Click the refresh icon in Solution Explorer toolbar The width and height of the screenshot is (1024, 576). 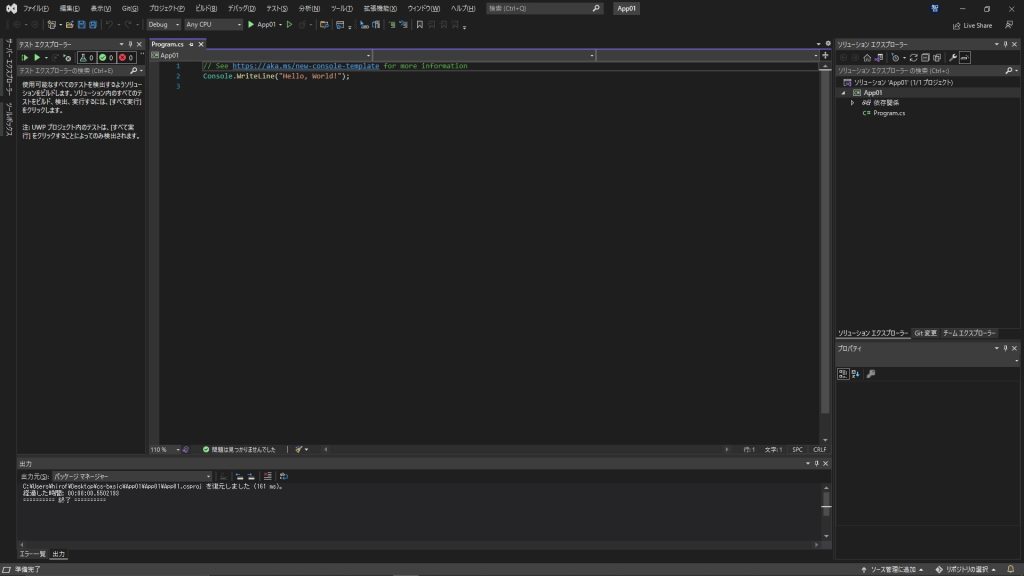point(913,57)
